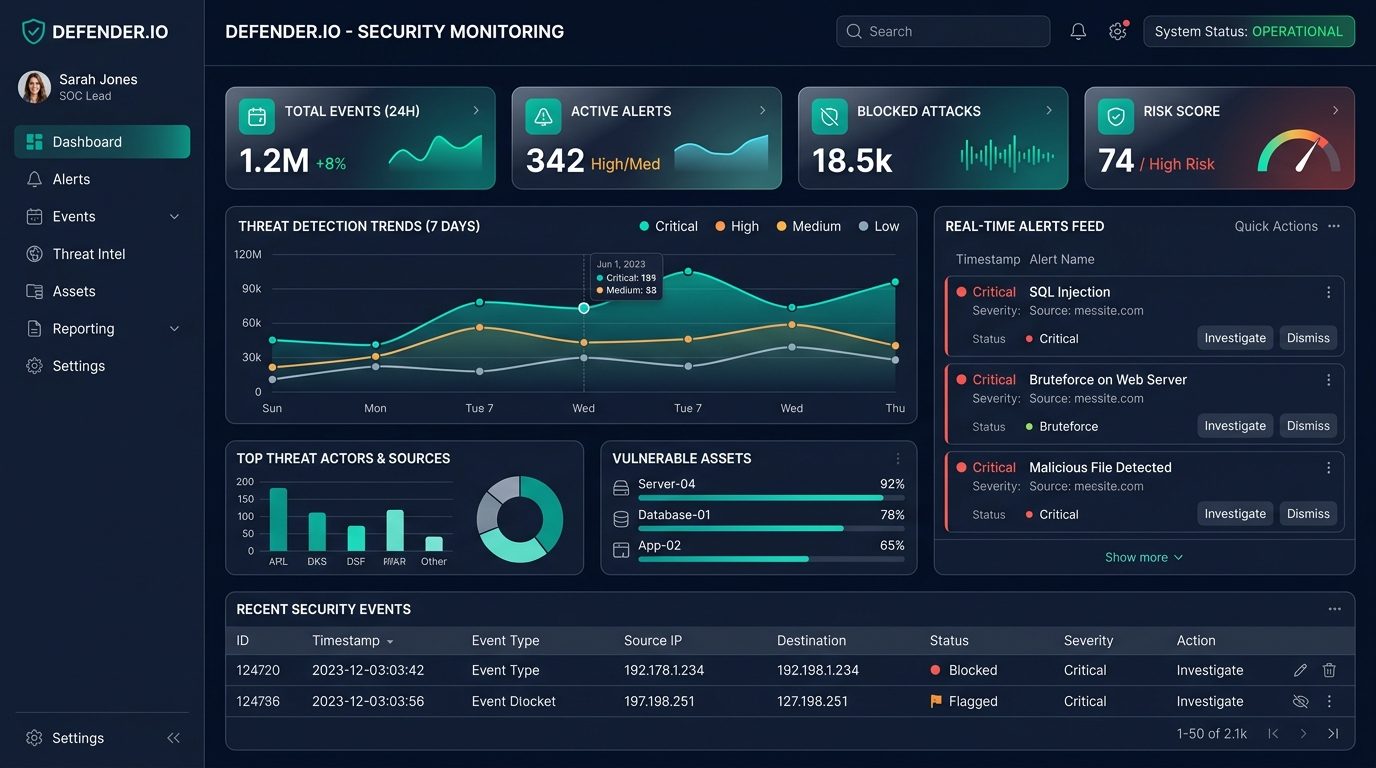The image size is (1376, 768).
Task: Sort table by Timestamp column
Action: 353,641
